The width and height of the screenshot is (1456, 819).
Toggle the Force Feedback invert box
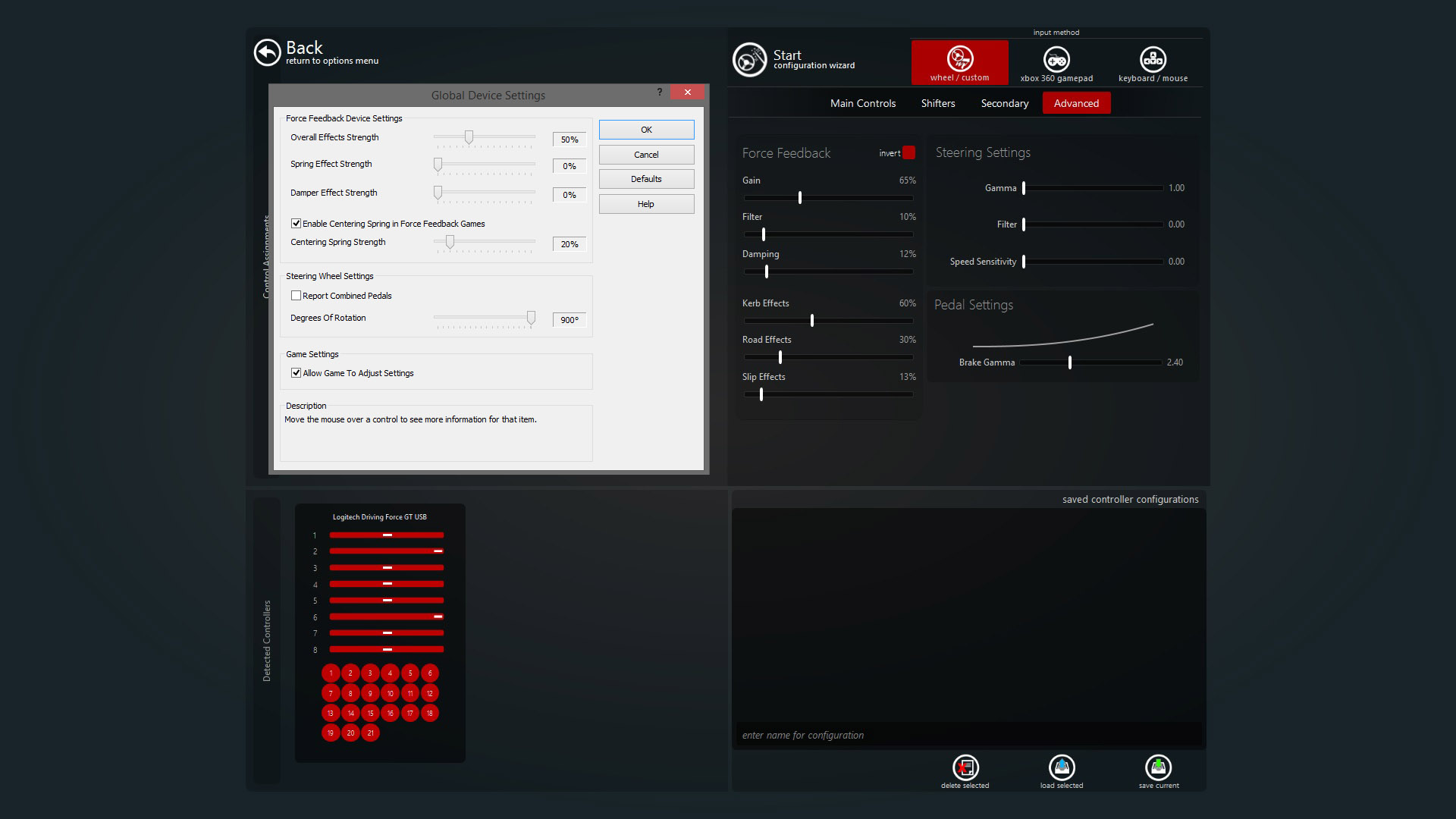[908, 152]
